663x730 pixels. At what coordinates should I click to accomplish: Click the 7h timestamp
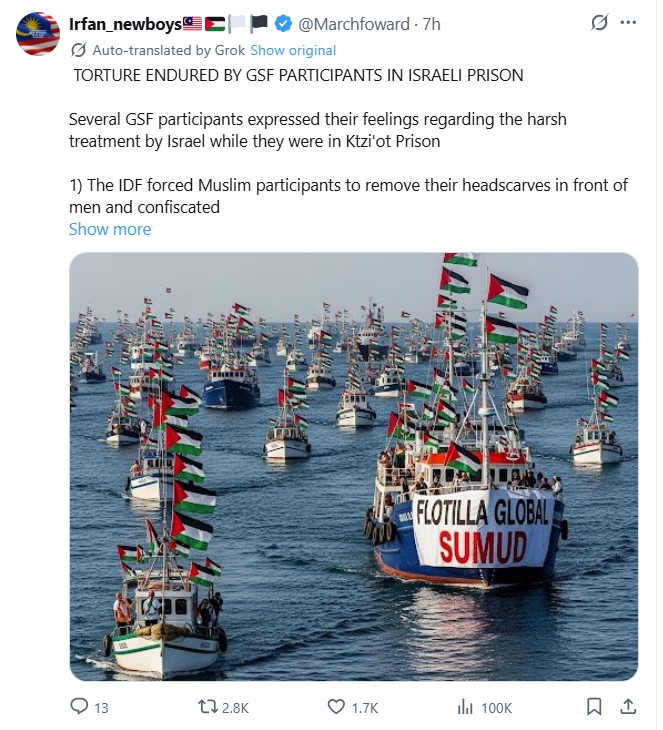pos(431,24)
